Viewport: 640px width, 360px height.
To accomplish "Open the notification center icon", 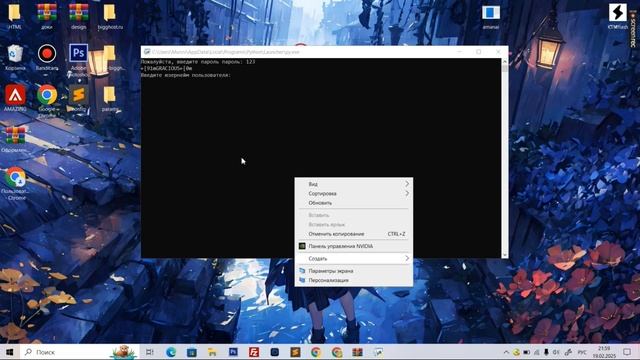I will (627, 352).
